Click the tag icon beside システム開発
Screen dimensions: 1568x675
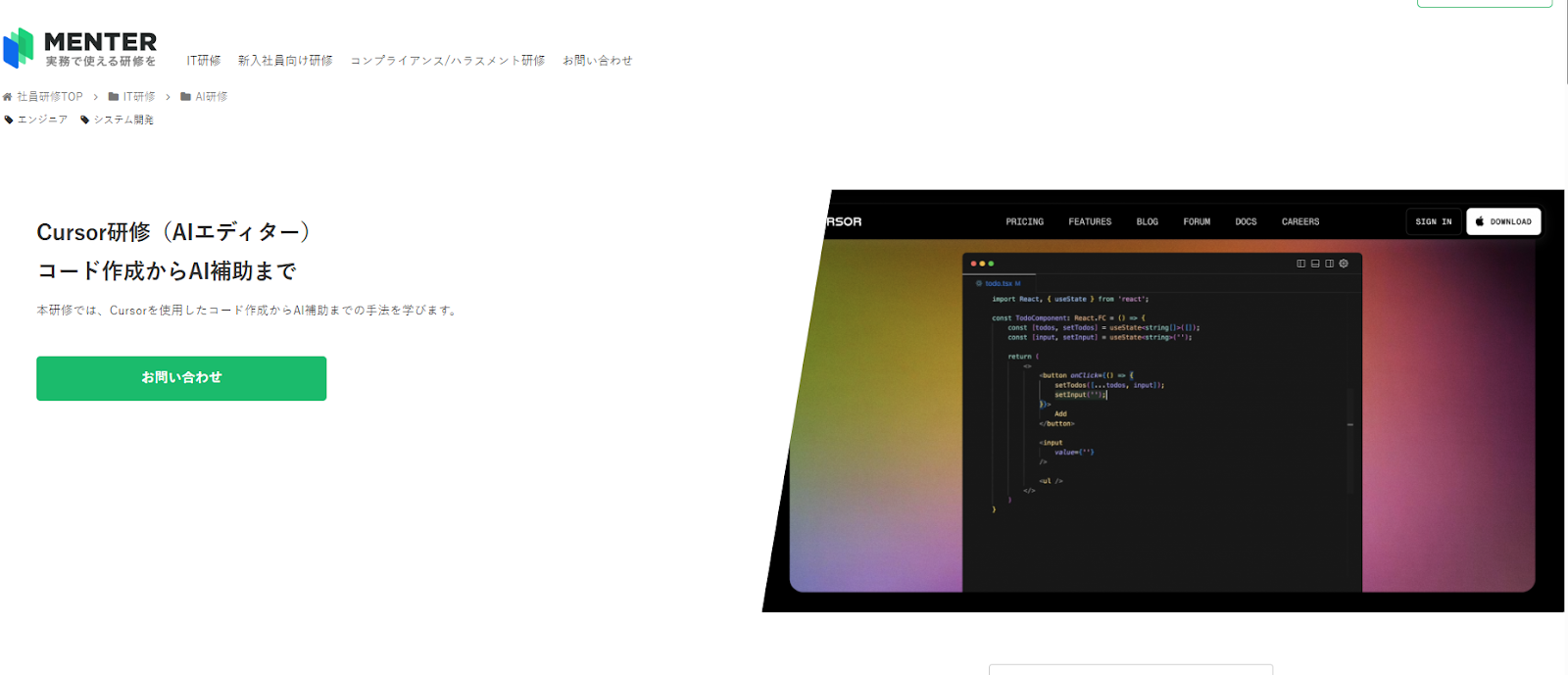(x=85, y=120)
